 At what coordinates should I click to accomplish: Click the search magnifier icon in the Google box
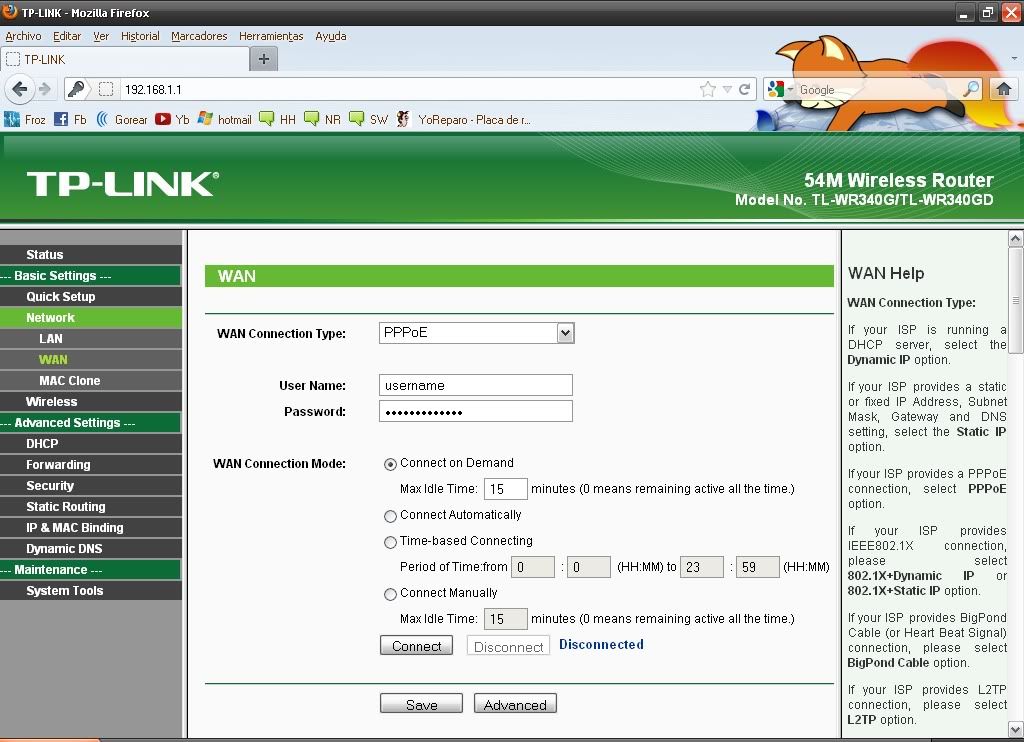[971, 89]
